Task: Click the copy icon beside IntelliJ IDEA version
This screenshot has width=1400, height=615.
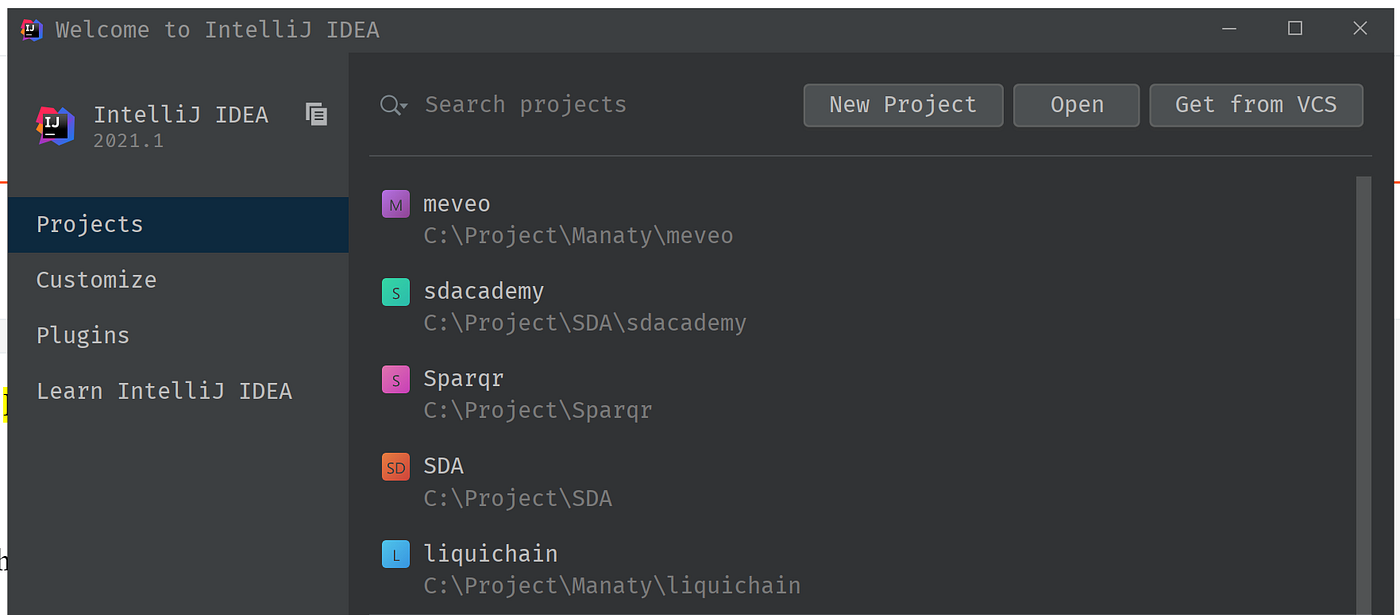Action: 316,115
